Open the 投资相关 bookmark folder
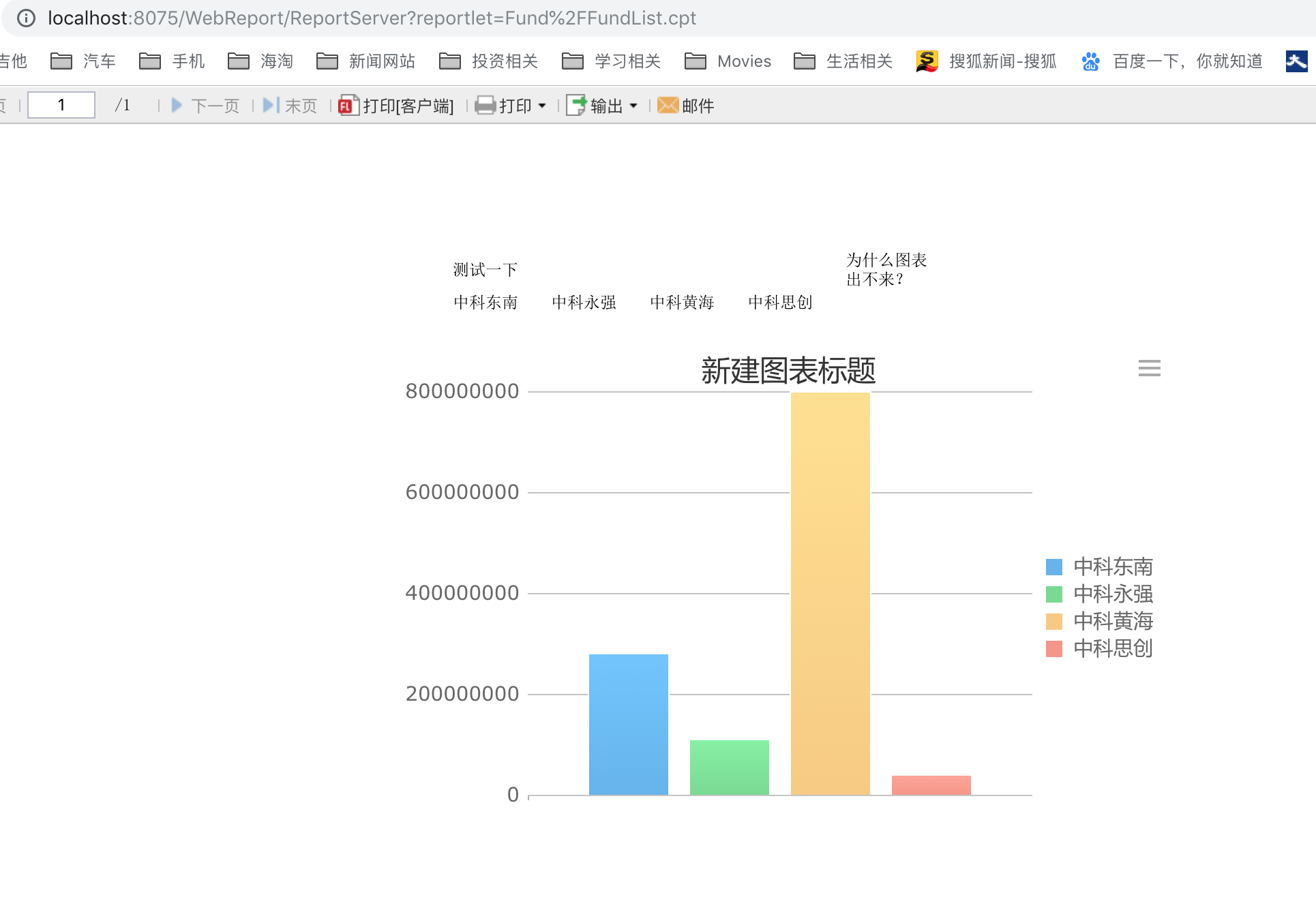Screen dimensions: 1316x897 (489, 61)
